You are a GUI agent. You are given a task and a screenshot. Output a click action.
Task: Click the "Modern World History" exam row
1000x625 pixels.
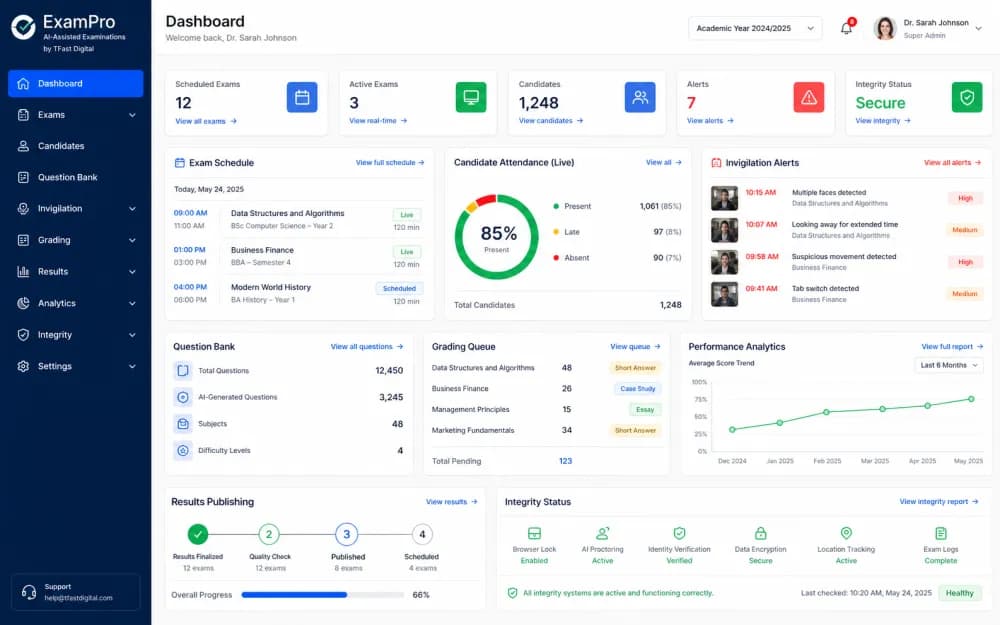[x=298, y=293]
